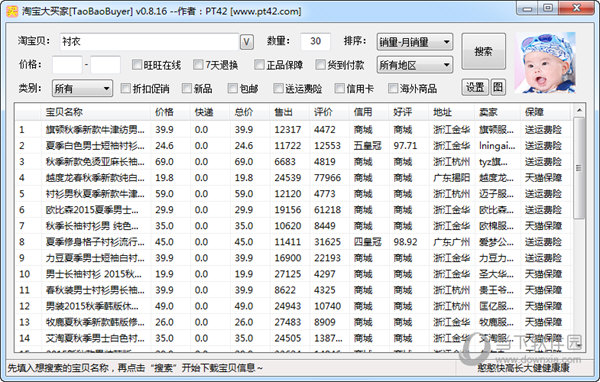Click the 评价 column header
The height and width of the screenshot is (382, 600).
point(329,112)
